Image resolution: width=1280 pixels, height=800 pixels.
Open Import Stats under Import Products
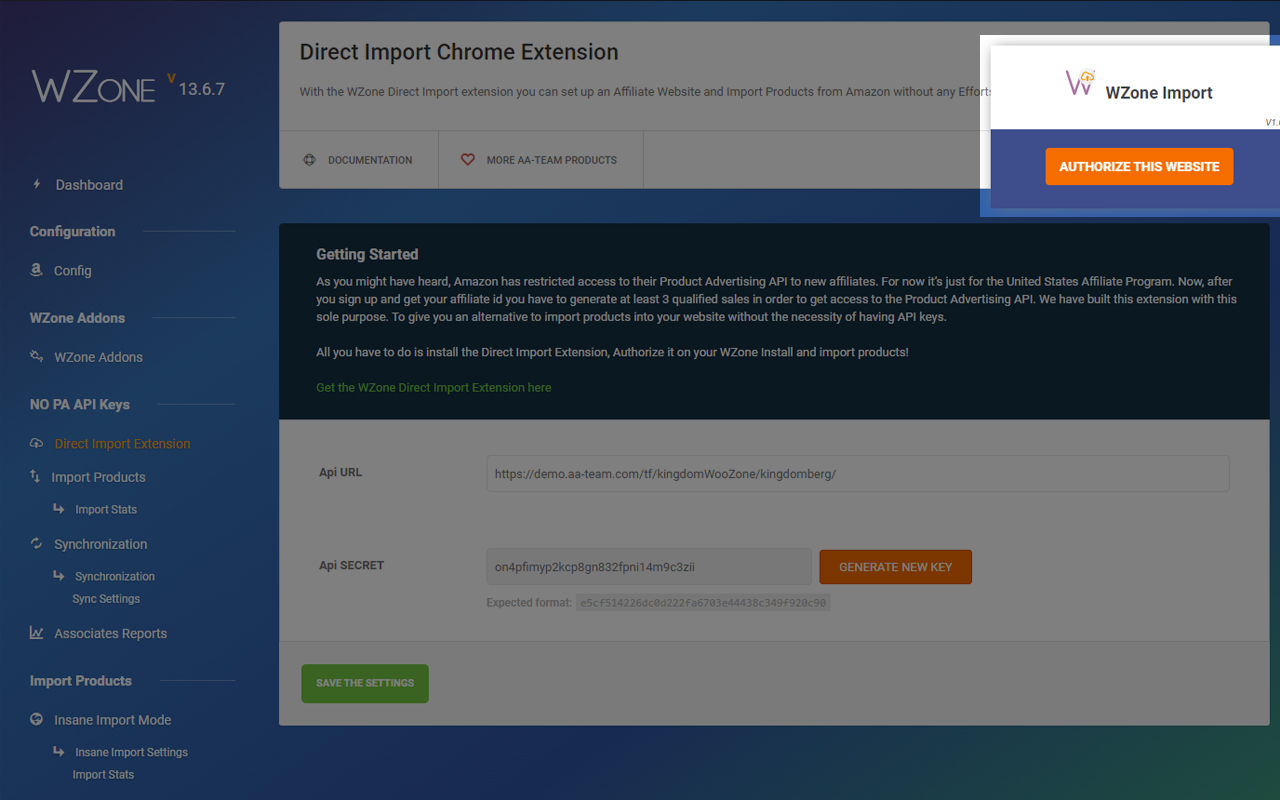point(106,510)
